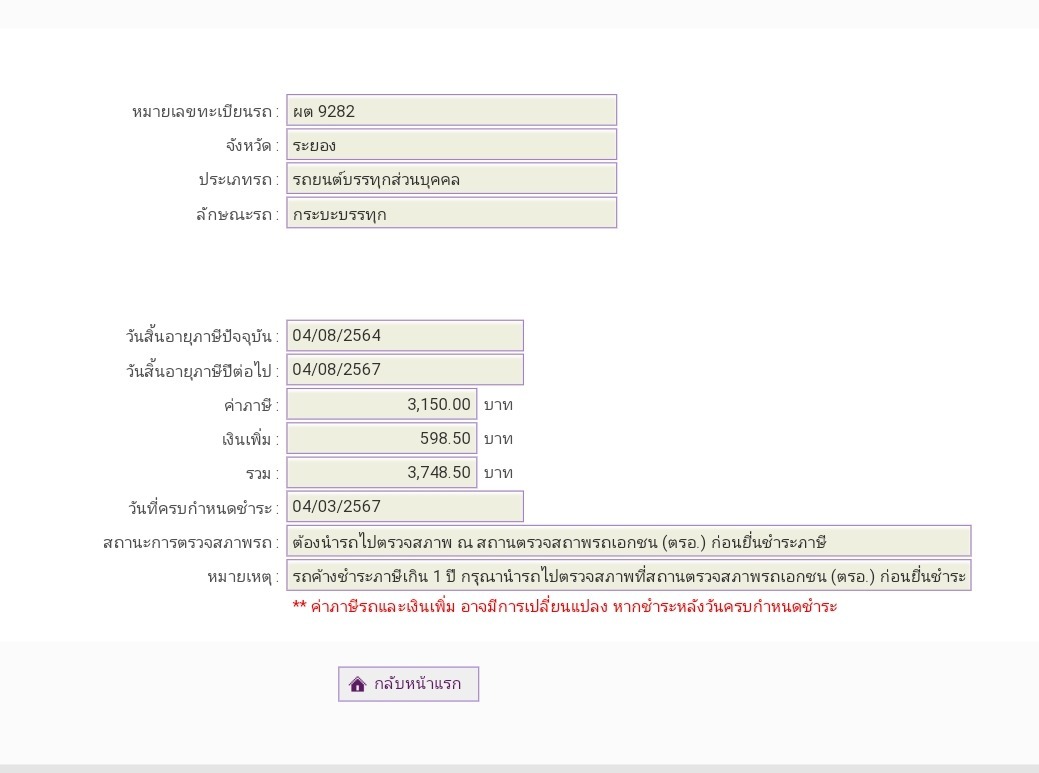Click บาท unit next to รวม
The image size is (1039, 773).
pos(498,473)
